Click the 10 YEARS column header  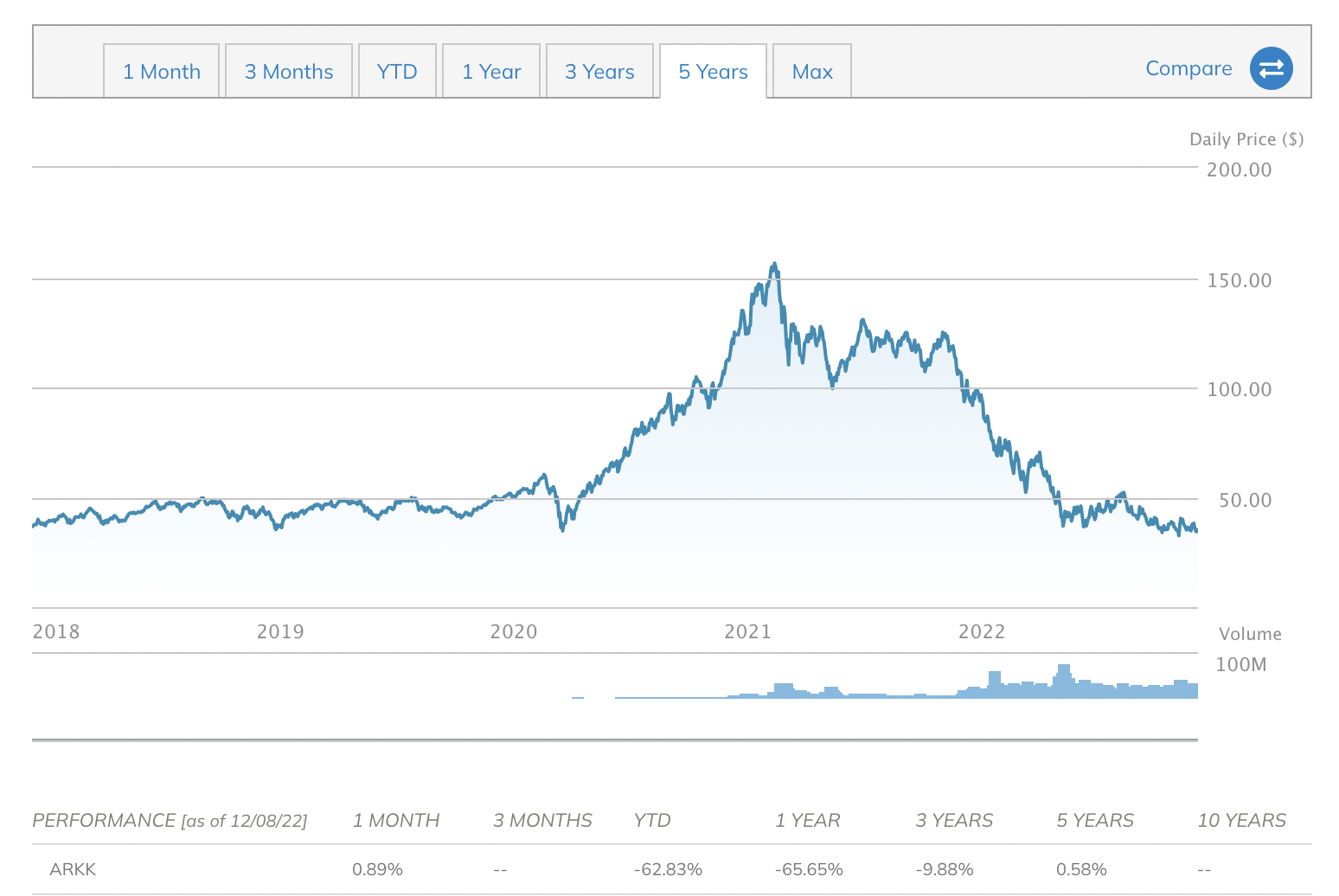point(1242,821)
